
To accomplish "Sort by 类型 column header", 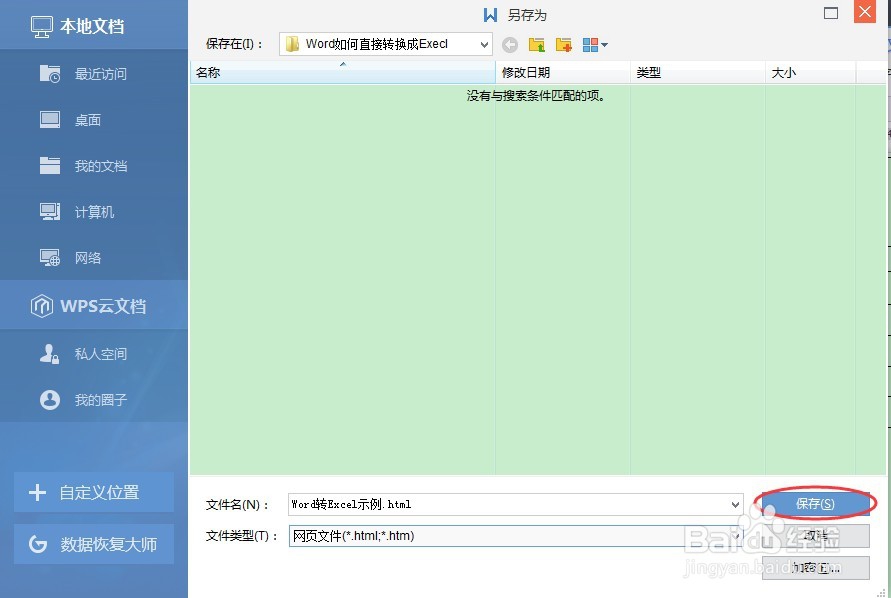I will [x=698, y=73].
